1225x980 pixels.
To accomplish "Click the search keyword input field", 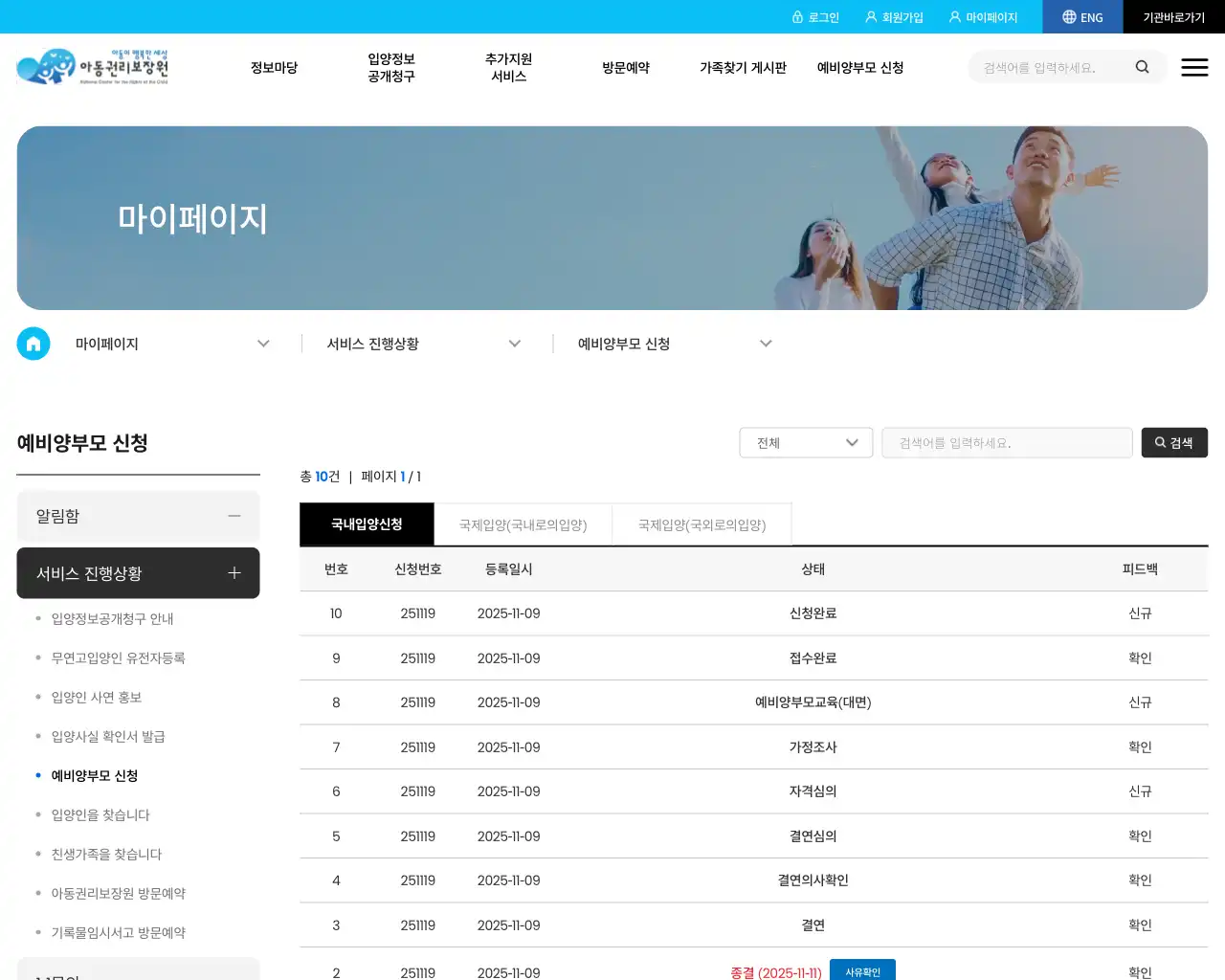I will [x=1007, y=442].
